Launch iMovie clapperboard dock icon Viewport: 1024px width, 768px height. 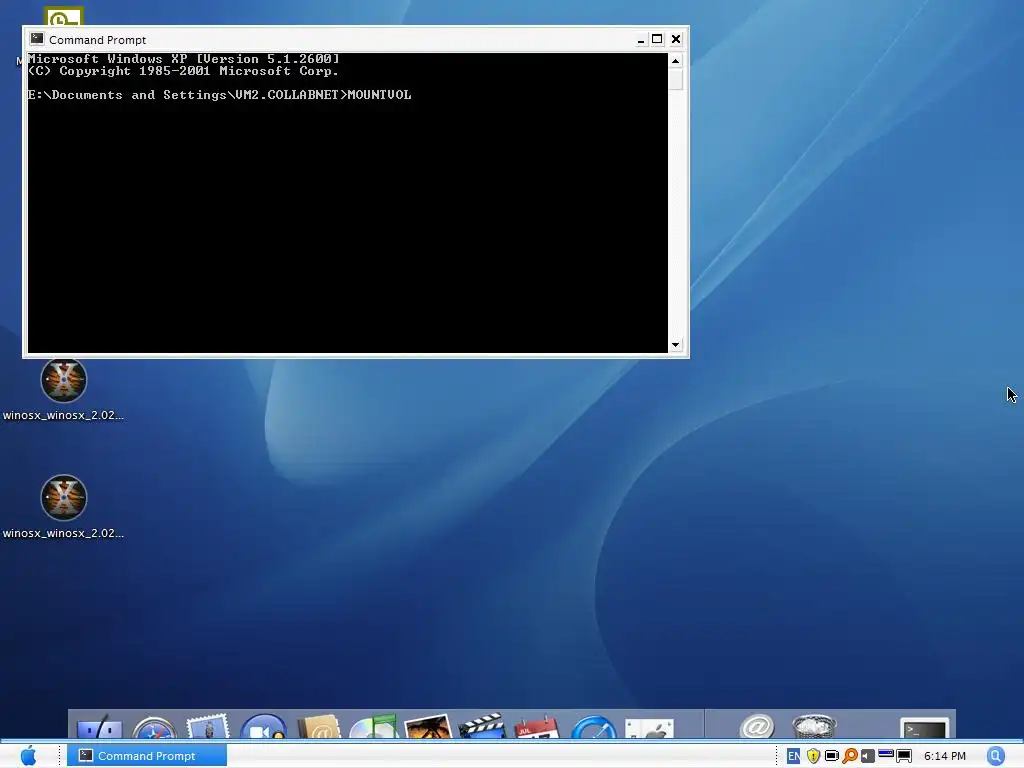coord(483,726)
